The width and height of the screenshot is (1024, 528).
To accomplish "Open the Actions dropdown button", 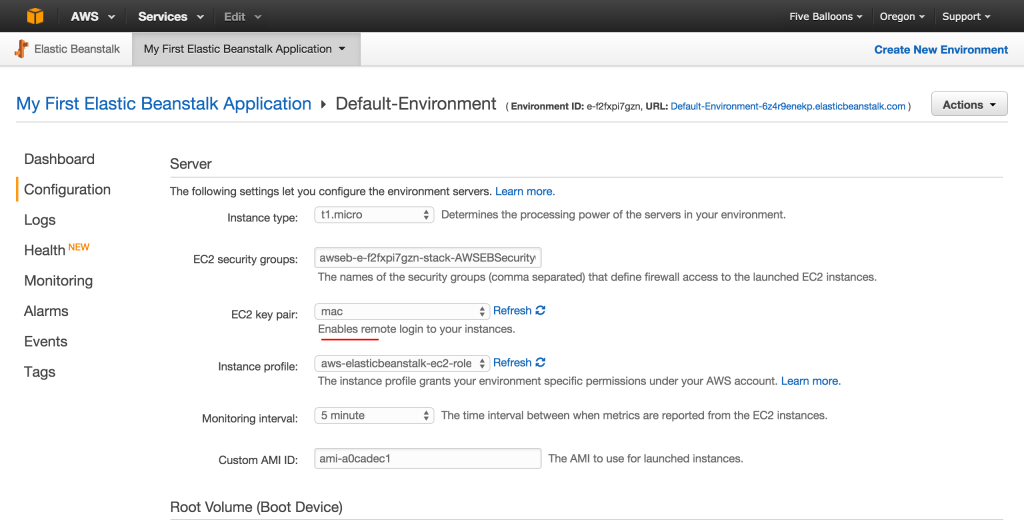I will pyautogui.click(x=969, y=104).
